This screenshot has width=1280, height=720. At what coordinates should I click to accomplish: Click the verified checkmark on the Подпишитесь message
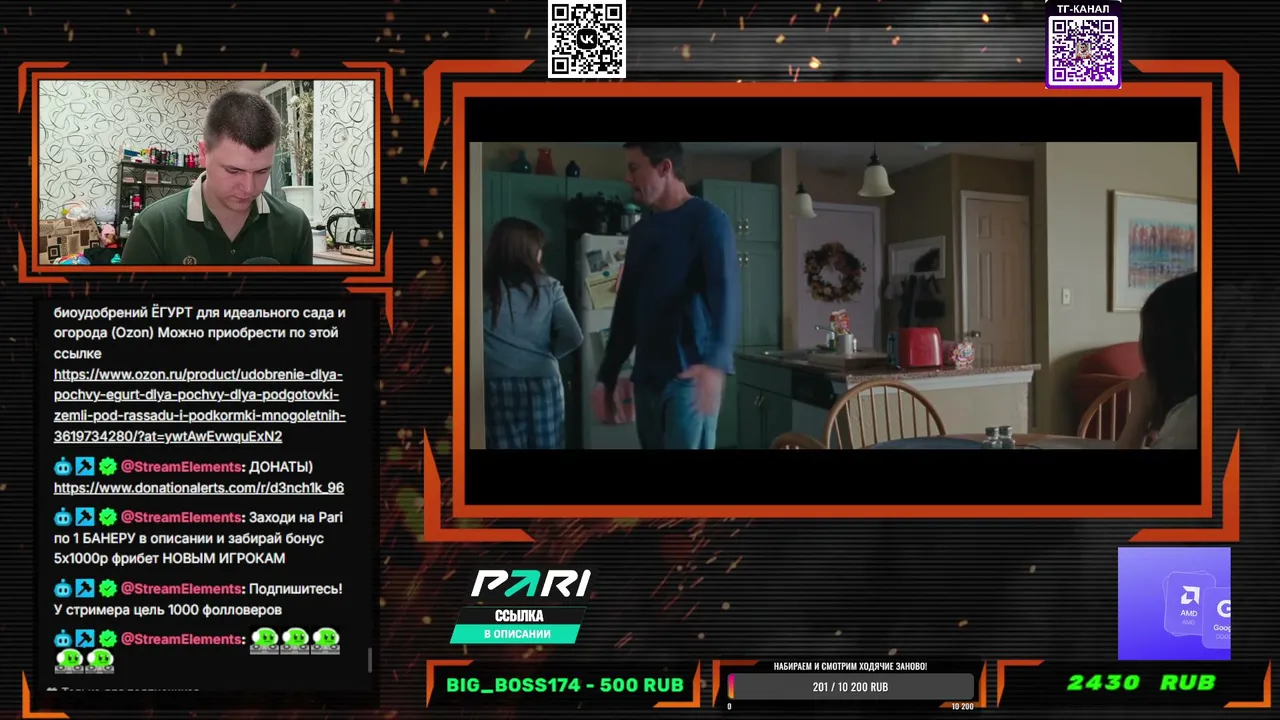108,589
